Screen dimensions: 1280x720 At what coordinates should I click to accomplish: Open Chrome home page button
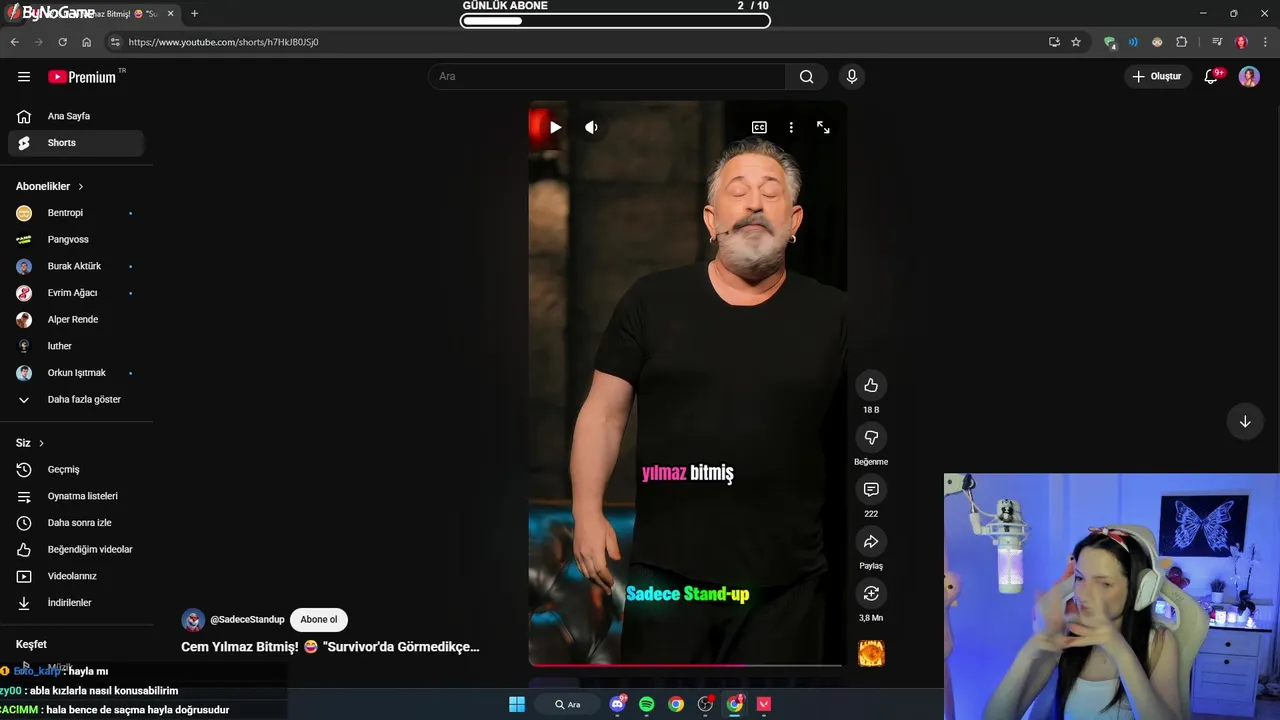[x=86, y=42]
